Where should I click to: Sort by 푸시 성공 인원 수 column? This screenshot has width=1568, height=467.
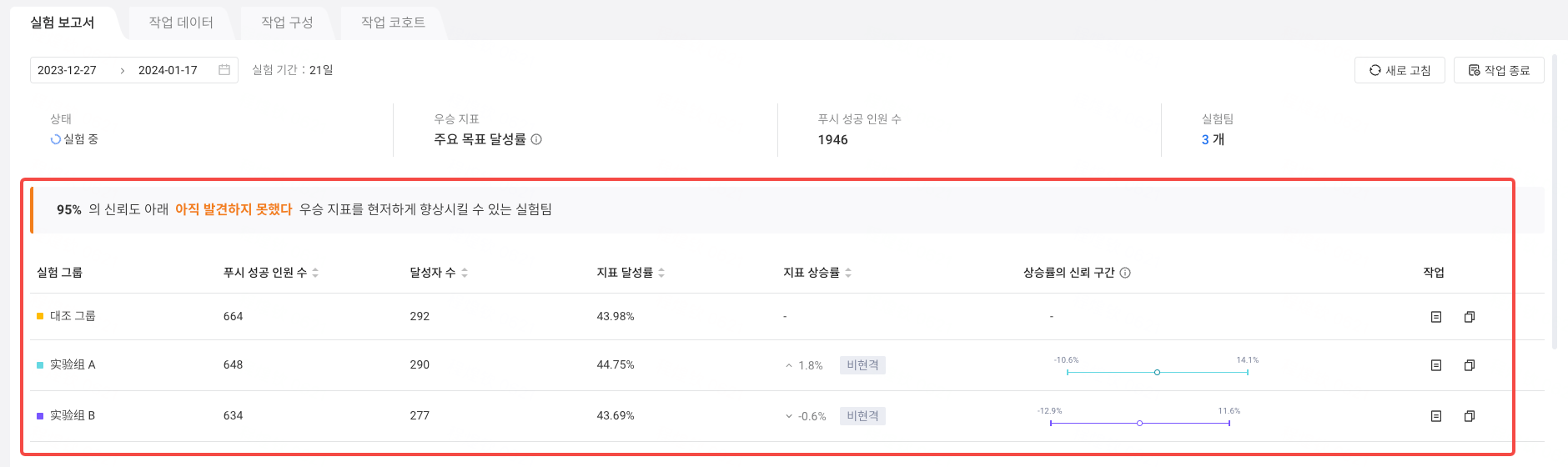[x=315, y=273]
